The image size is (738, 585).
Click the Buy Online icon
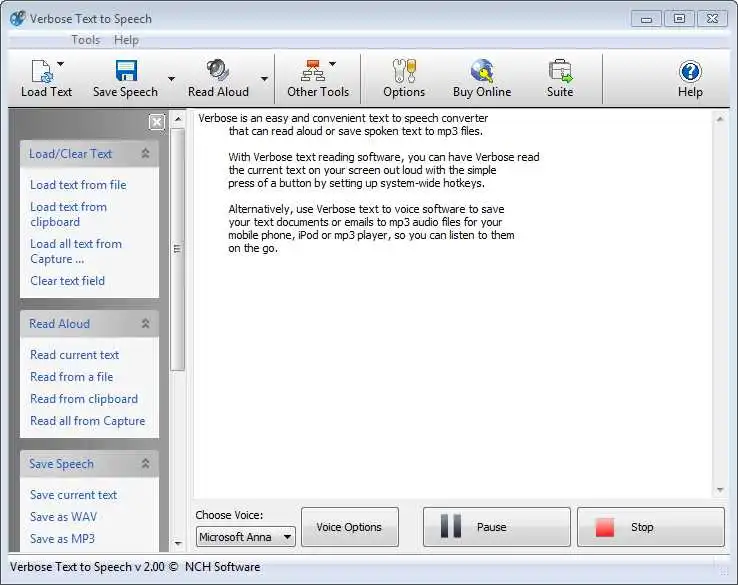click(482, 71)
